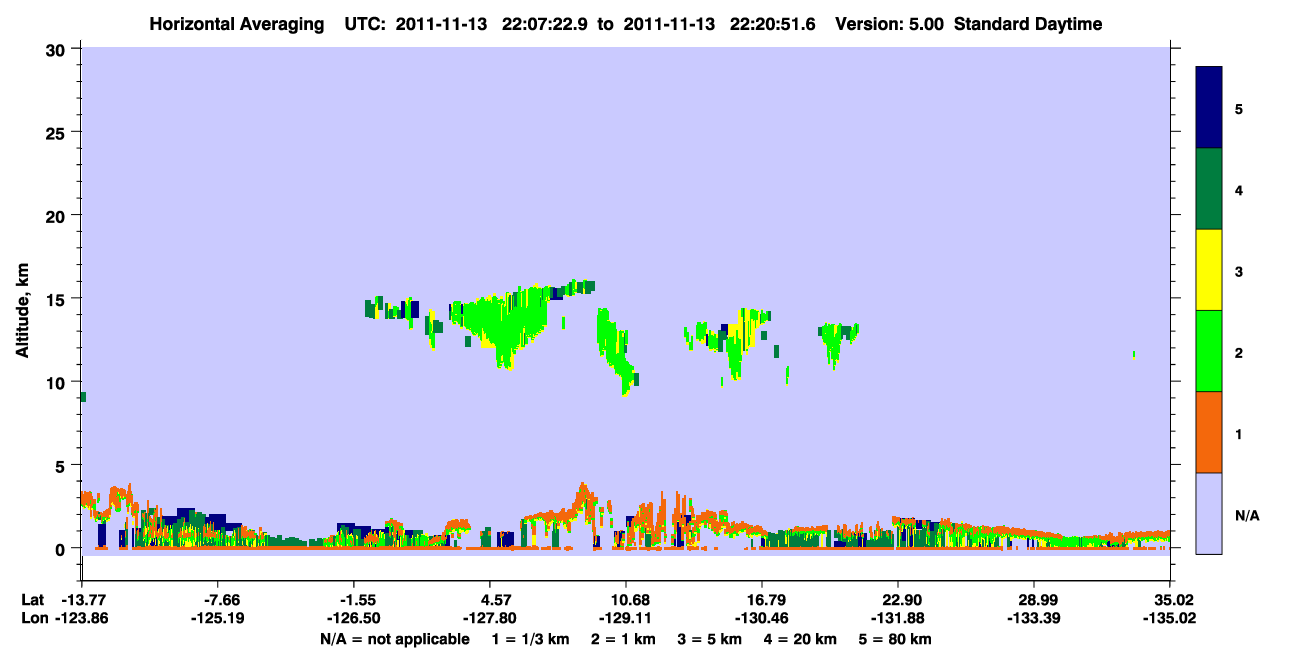Click the altitude tick label 10
Viewport: 1300px width, 667px height.
tap(58, 382)
